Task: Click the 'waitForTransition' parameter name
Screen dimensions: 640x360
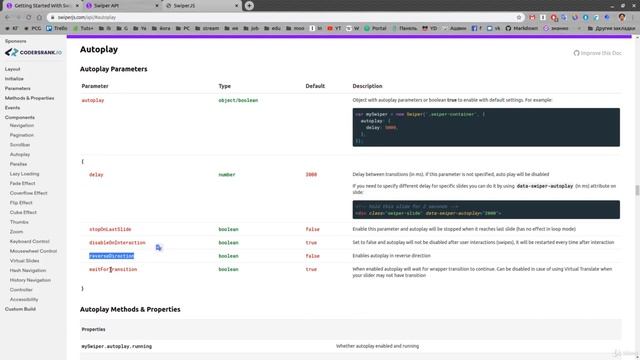Action: (x=113, y=269)
